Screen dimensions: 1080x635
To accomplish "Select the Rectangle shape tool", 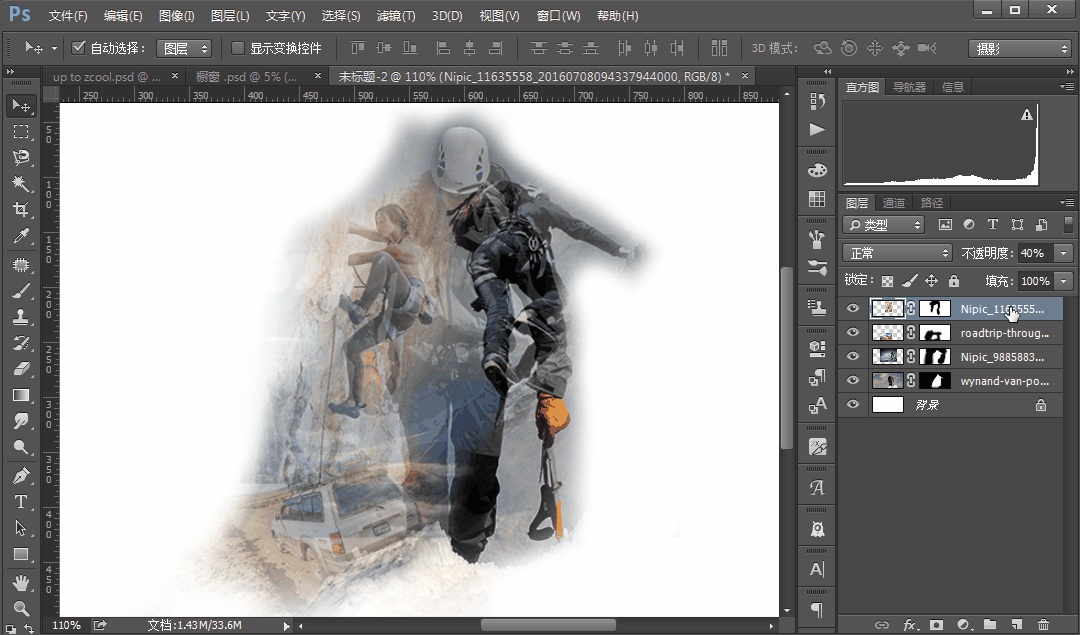I will point(21,554).
